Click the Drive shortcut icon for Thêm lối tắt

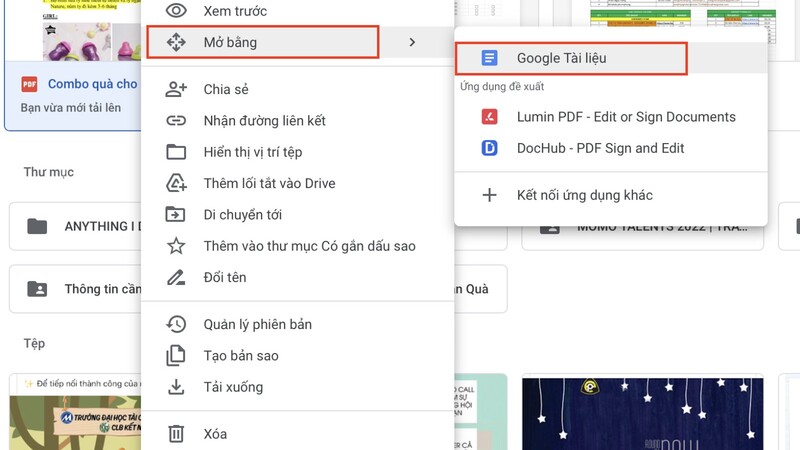(x=176, y=183)
